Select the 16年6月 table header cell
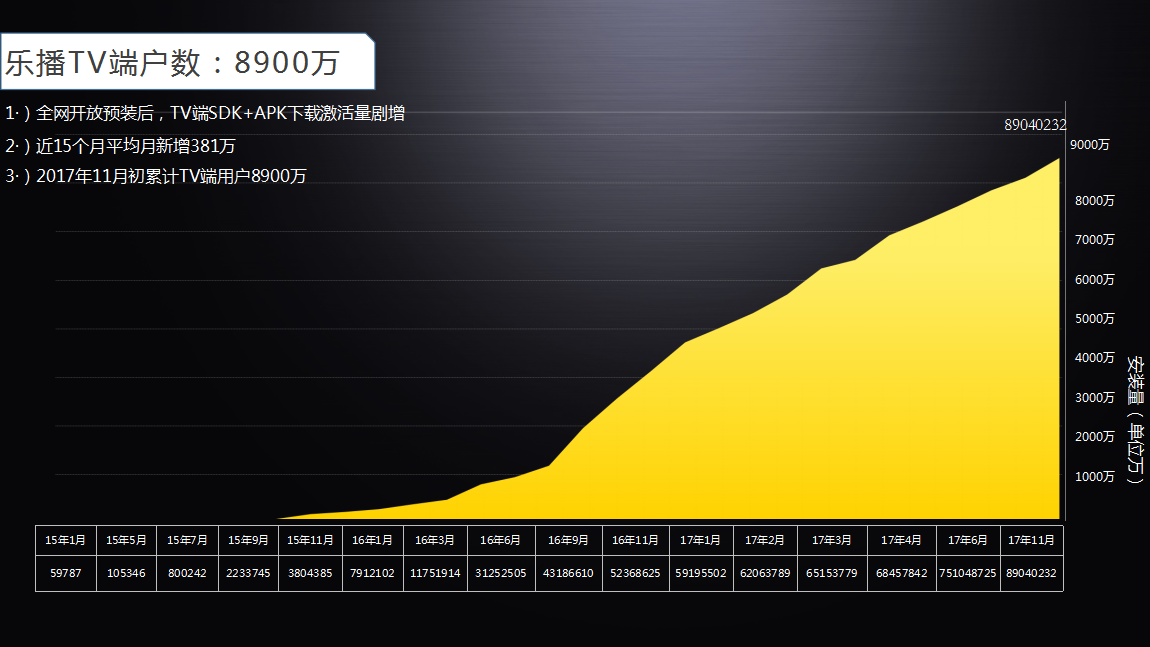This screenshot has width=1150, height=647. click(x=500, y=540)
